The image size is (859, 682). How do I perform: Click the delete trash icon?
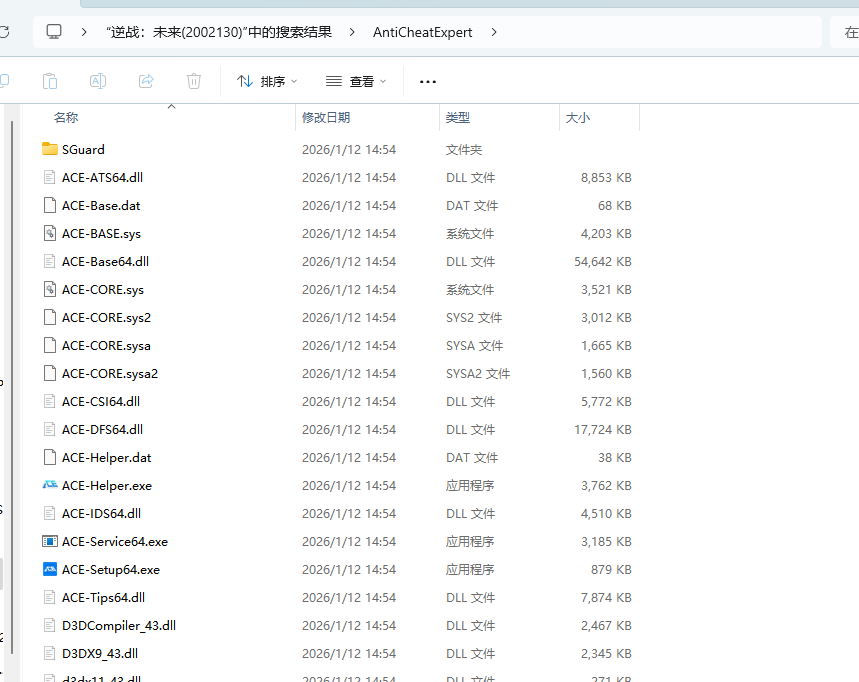coord(194,81)
